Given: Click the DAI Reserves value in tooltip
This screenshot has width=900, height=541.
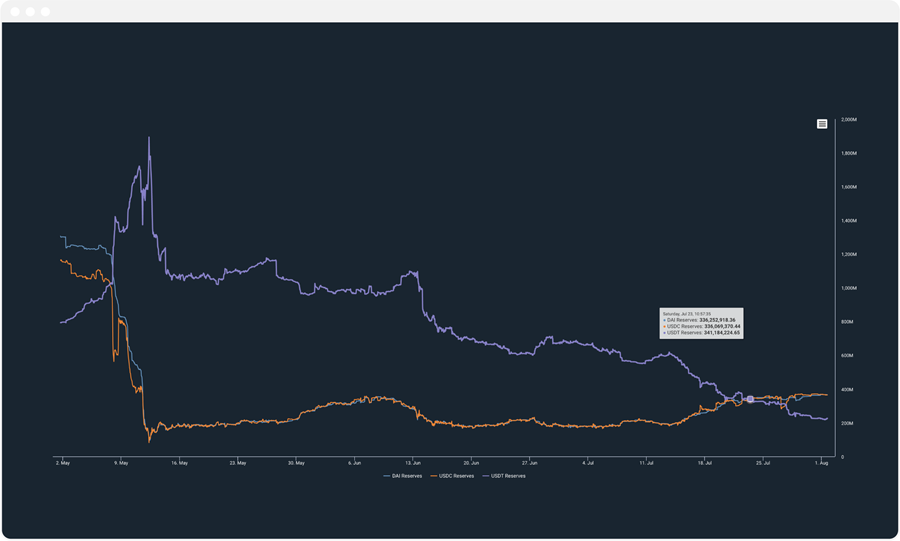Looking at the screenshot, I should click(717, 320).
